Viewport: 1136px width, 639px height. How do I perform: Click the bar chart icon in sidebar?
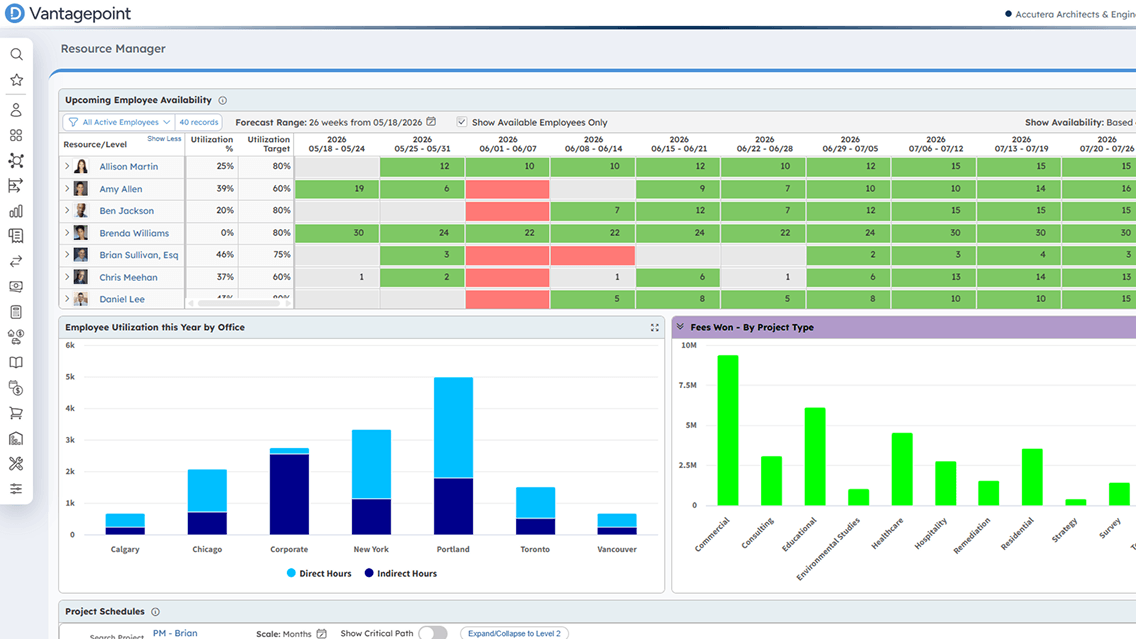[x=16, y=211]
